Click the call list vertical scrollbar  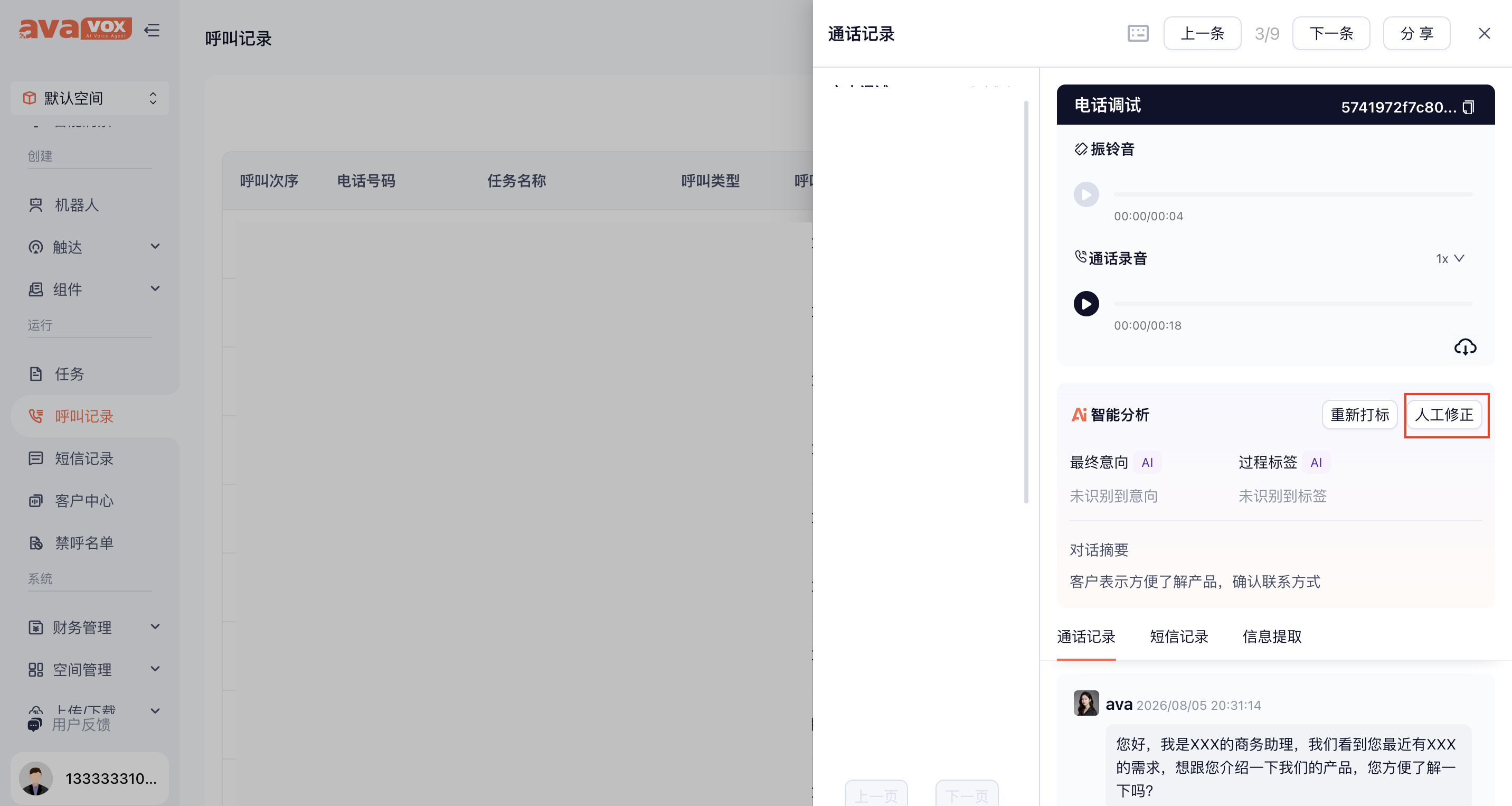pos(1026,302)
